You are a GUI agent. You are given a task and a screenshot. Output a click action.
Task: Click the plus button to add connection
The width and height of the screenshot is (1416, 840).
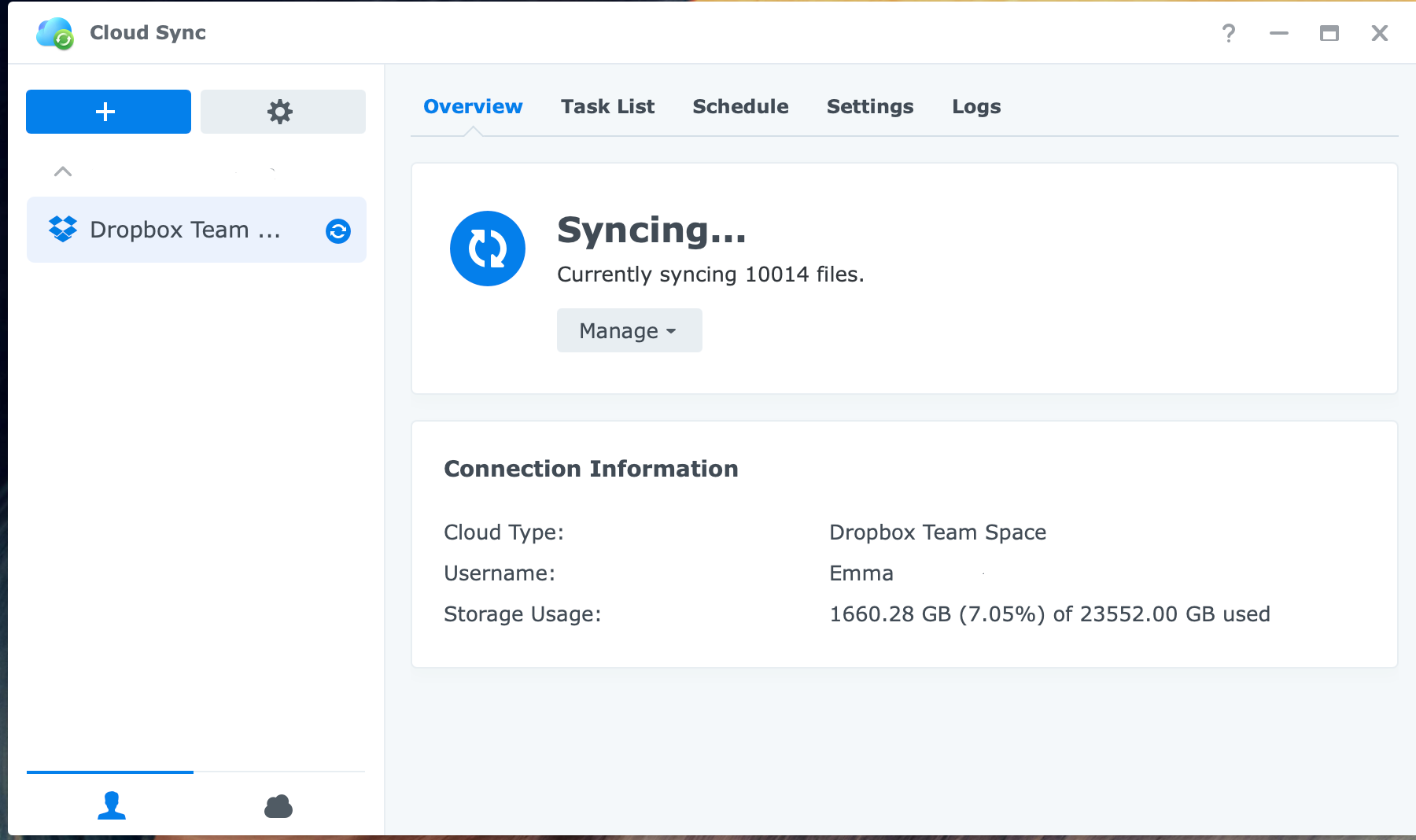pos(109,112)
